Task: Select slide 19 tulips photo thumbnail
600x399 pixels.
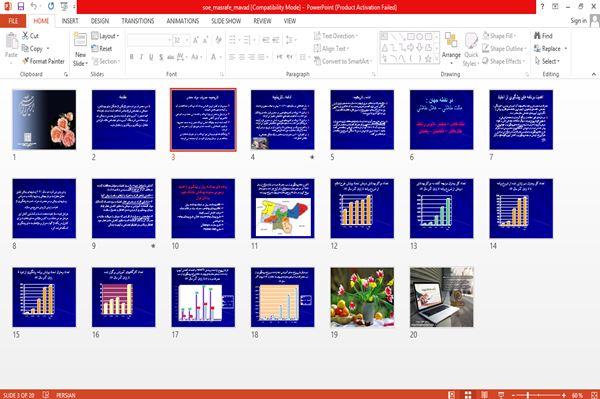Action: (x=362, y=297)
